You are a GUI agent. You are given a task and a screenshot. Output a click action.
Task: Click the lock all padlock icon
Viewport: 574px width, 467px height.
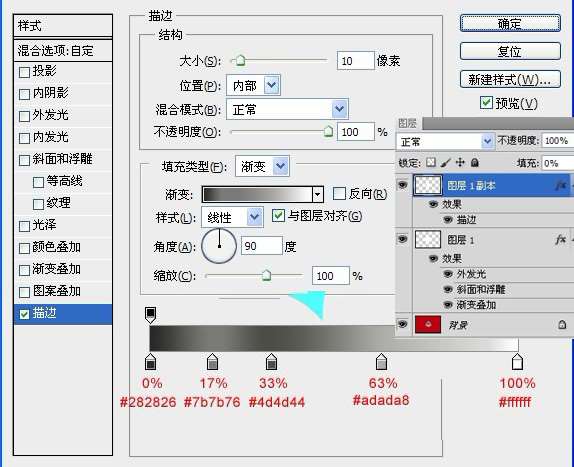475,162
